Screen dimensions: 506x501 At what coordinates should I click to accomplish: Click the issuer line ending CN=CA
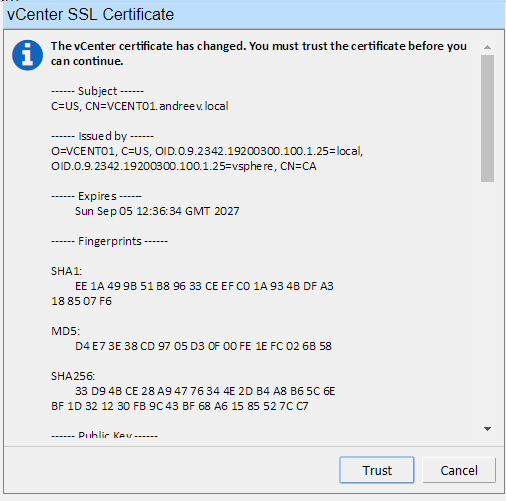click(184, 166)
